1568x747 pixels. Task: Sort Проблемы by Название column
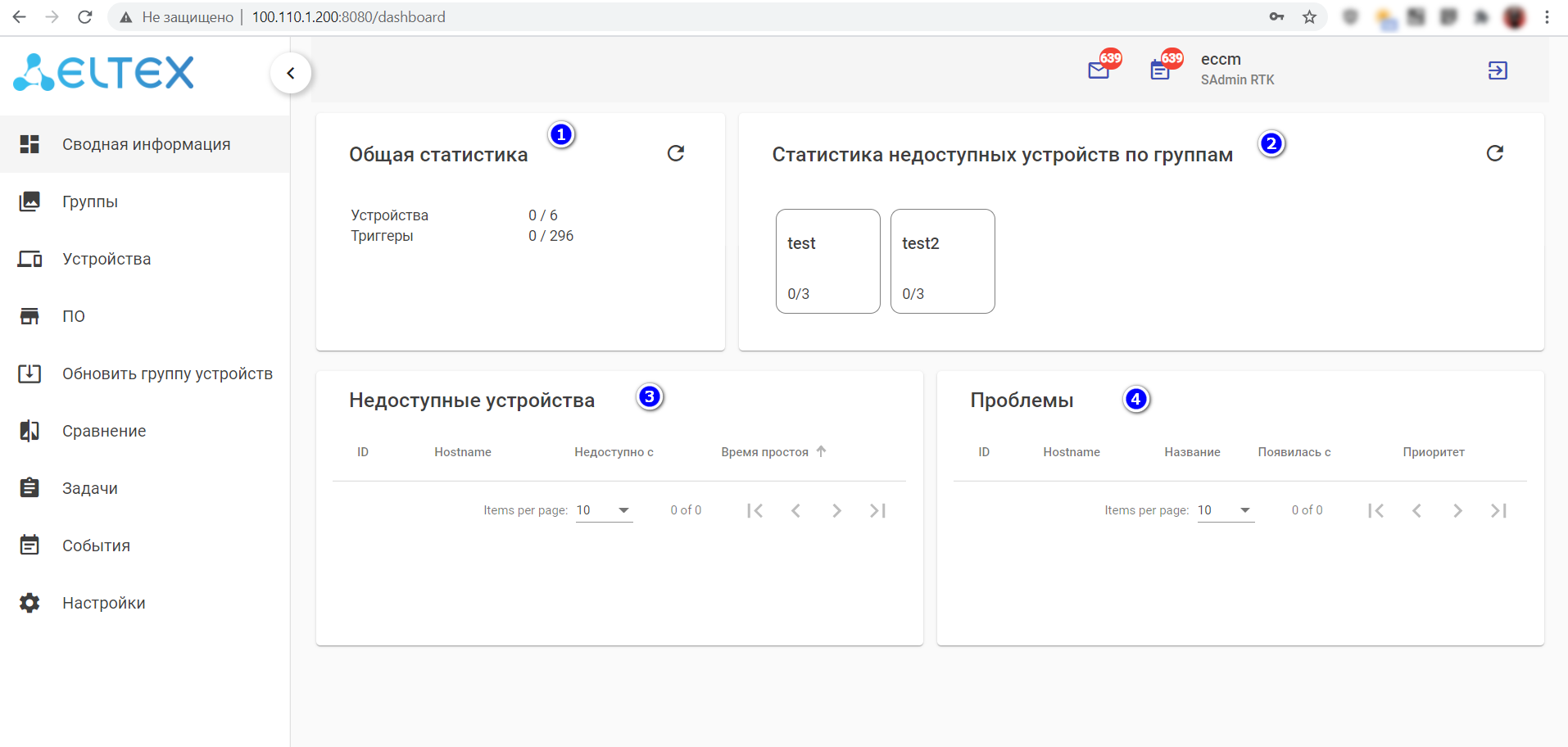coord(1193,452)
